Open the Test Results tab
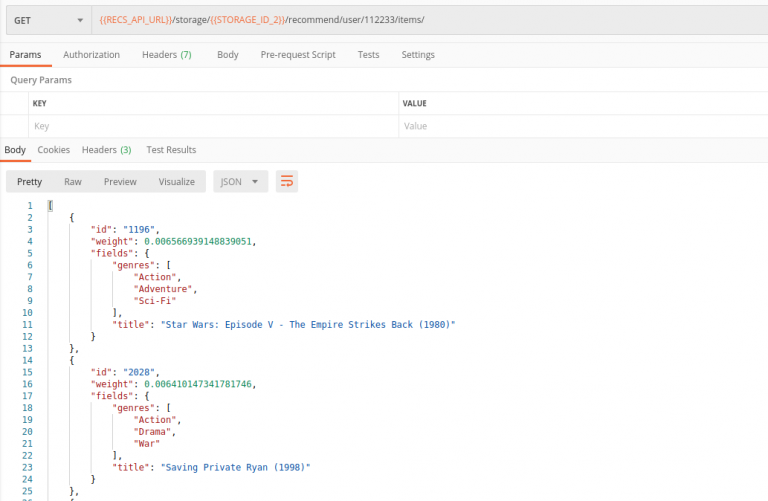 pyautogui.click(x=171, y=150)
